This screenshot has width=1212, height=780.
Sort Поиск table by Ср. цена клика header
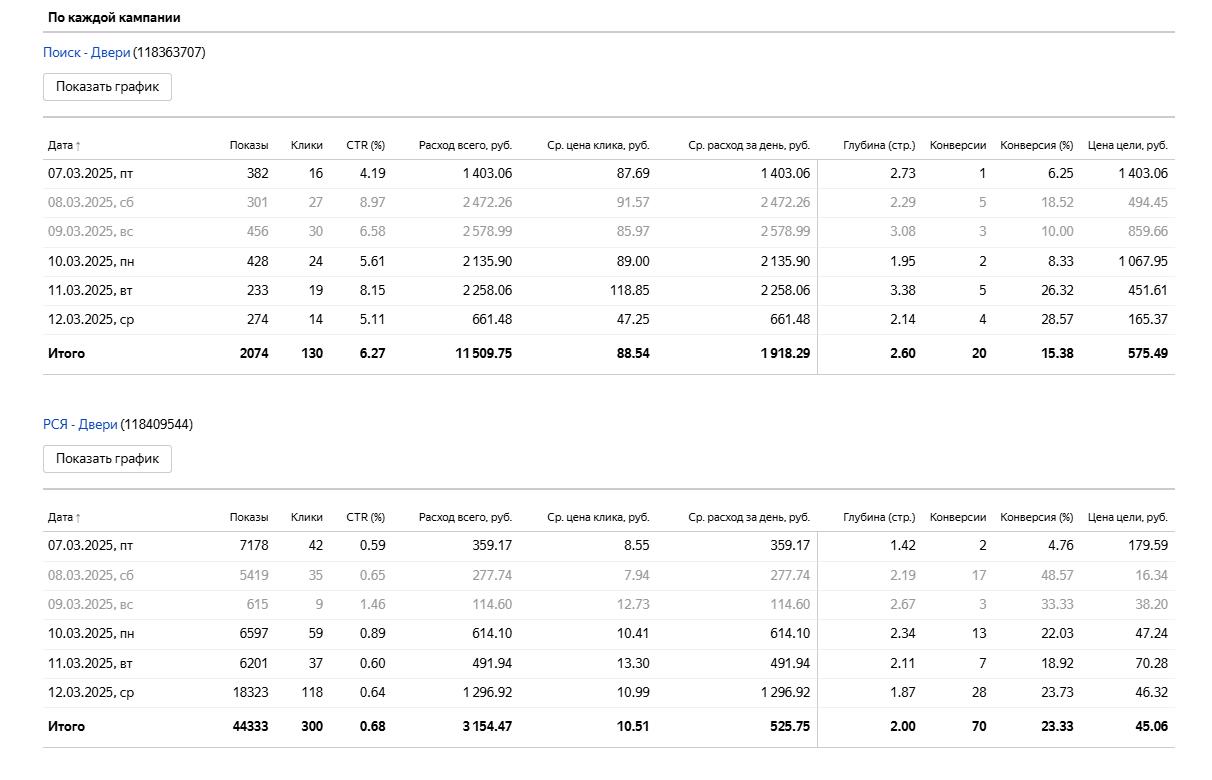(x=598, y=146)
